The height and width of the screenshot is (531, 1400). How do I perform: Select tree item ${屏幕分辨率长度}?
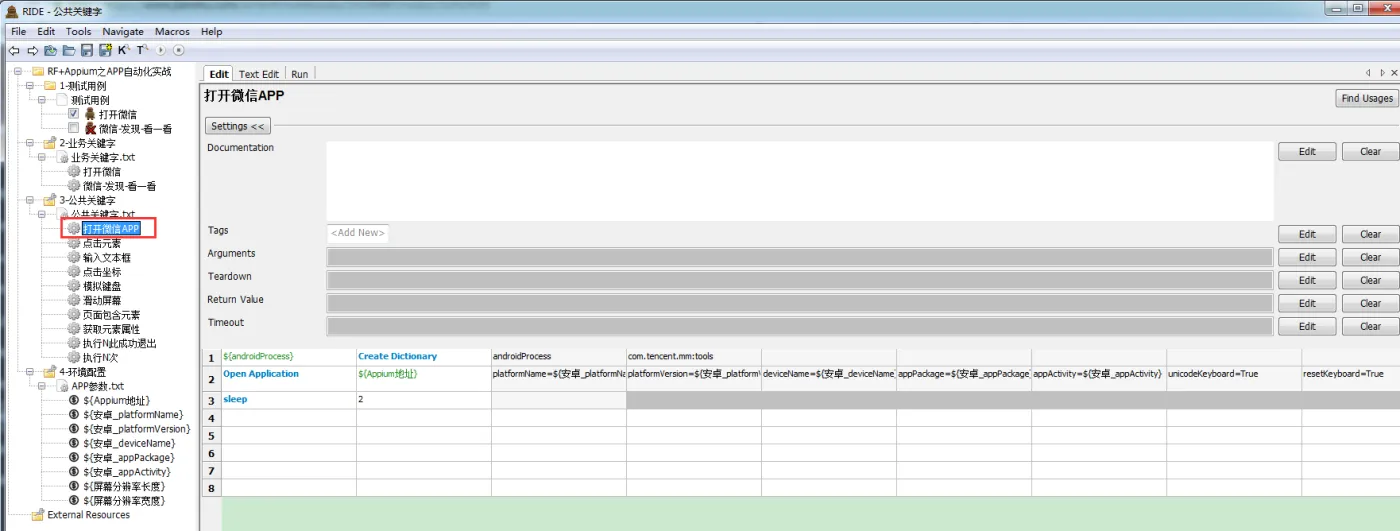click(125, 486)
